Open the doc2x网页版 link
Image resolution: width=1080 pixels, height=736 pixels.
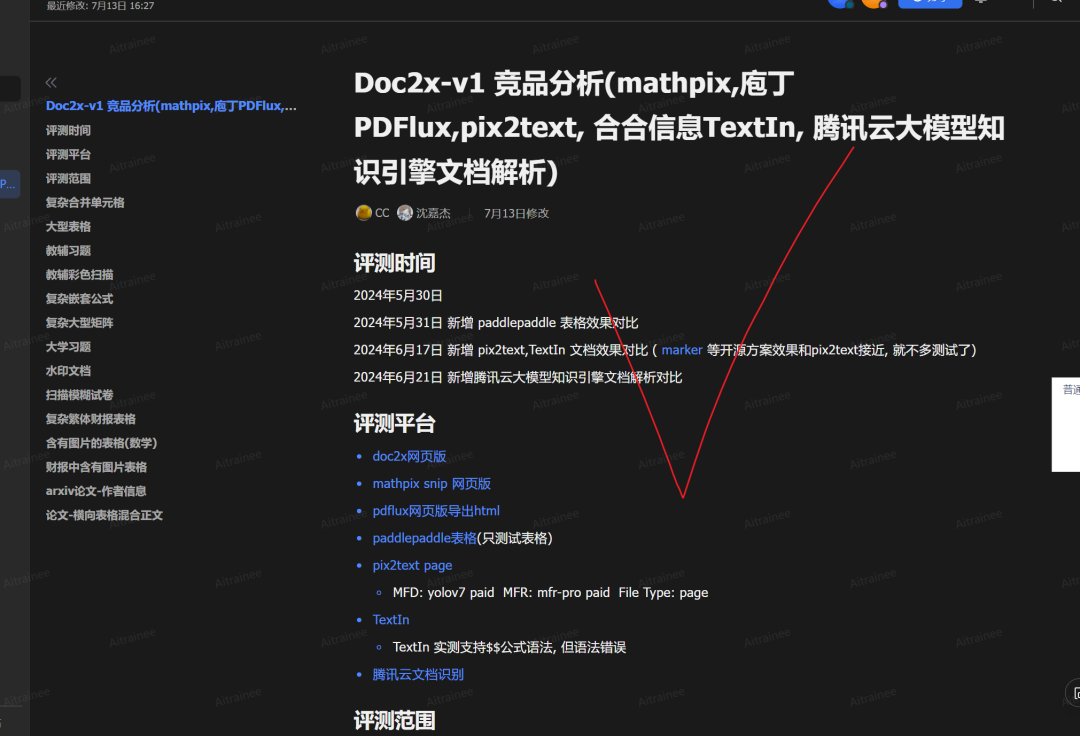pyautogui.click(x=409, y=456)
